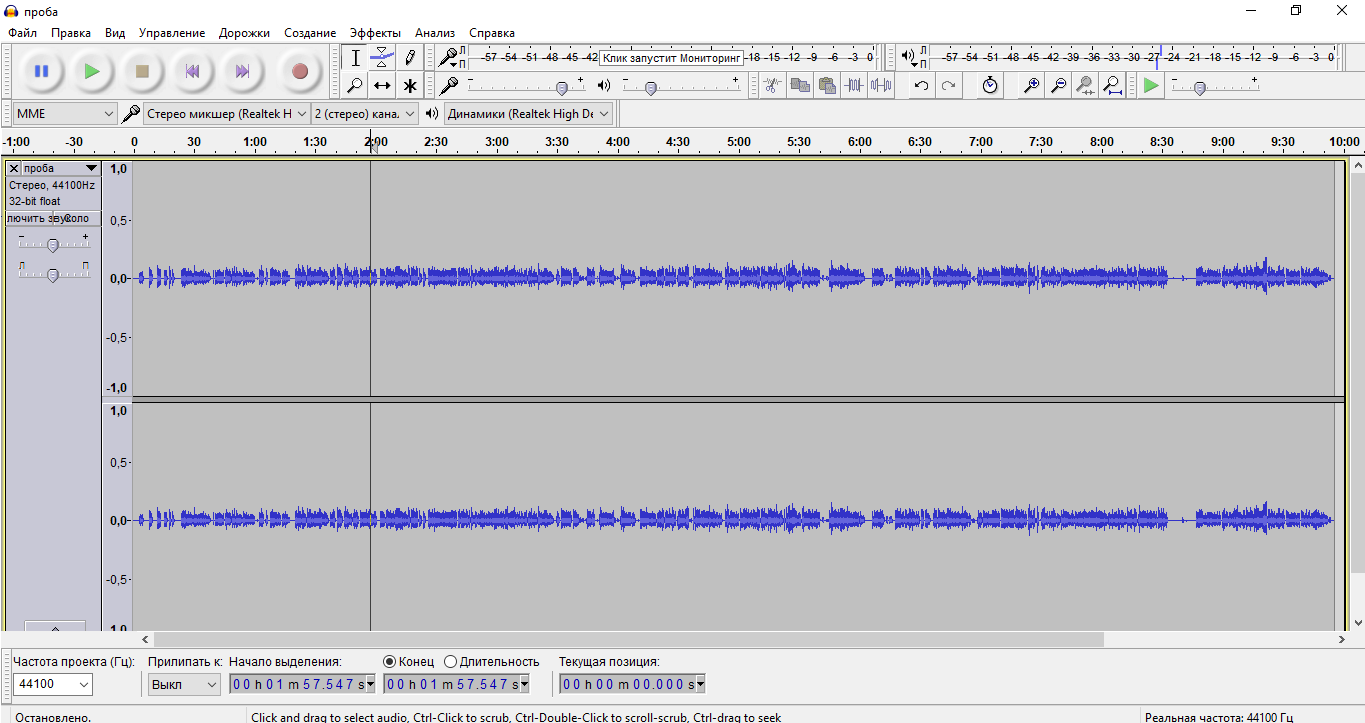
Task: Click the Silence audio icon
Action: pyautogui.click(x=880, y=85)
